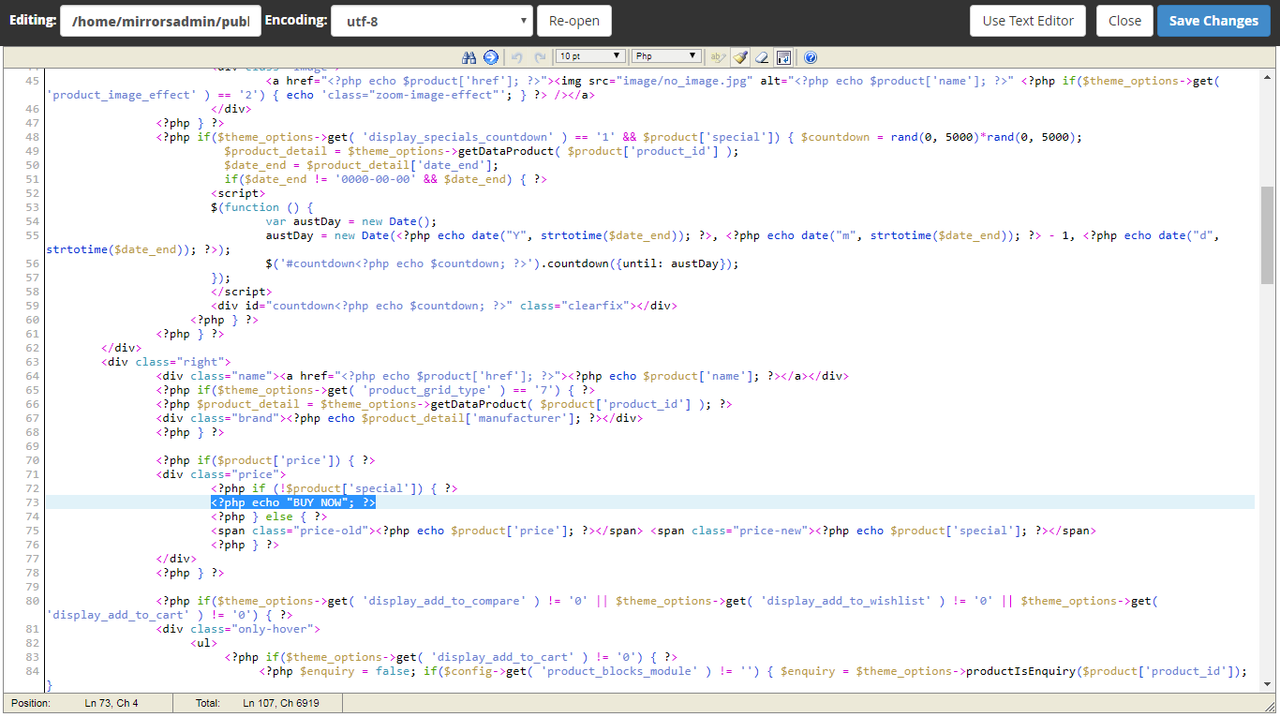Open the editor help question icon
The height and width of the screenshot is (720, 1280).
click(810, 57)
